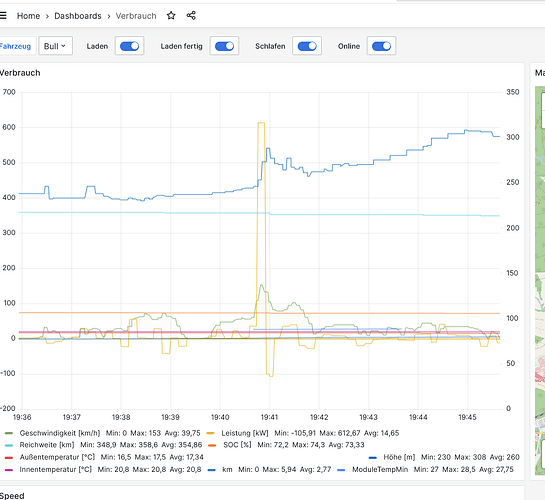545x500 pixels.
Task: Toggle km legend series
Action: click(227, 469)
